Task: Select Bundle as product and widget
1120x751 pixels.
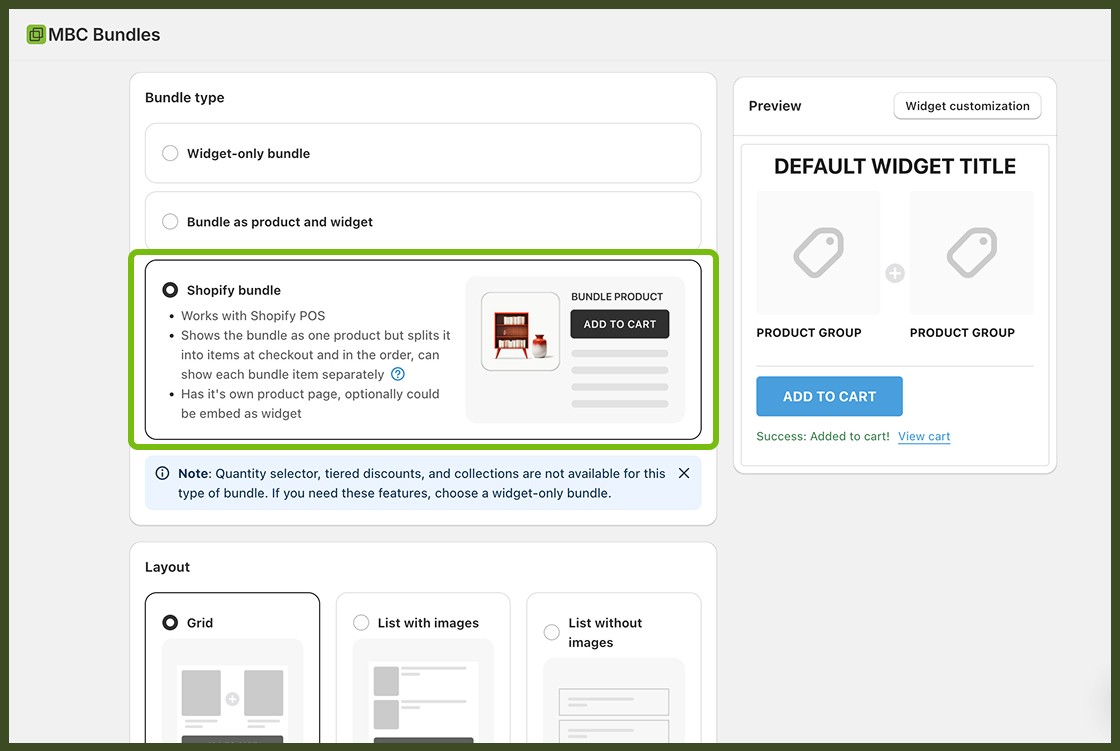Action: [170, 221]
